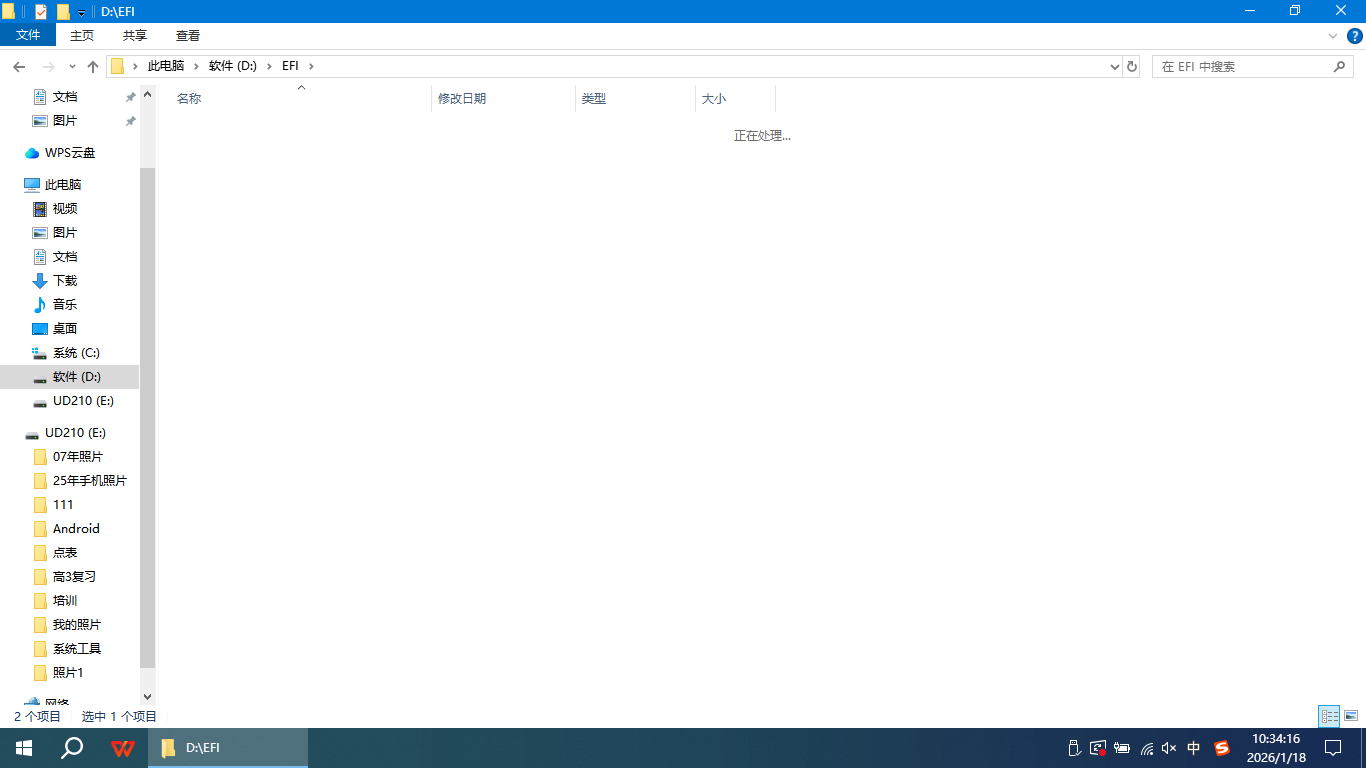Open Sogou input method tray icon
The height and width of the screenshot is (768, 1366).
tap(1221, 748)
